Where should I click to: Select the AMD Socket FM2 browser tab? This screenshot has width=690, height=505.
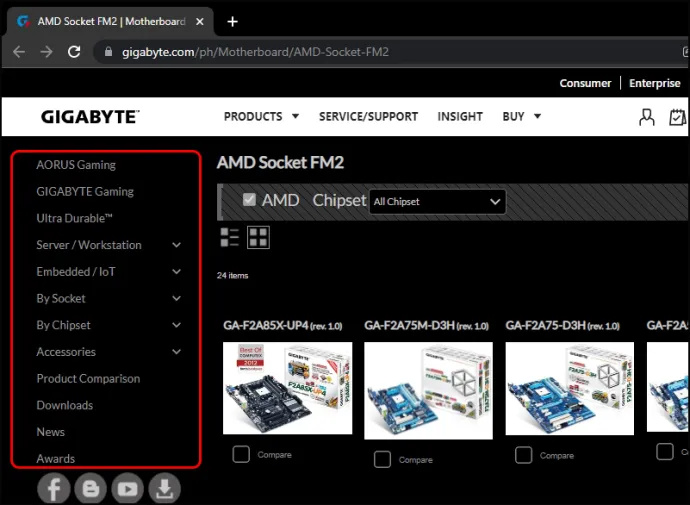click(x=110, y=22)
